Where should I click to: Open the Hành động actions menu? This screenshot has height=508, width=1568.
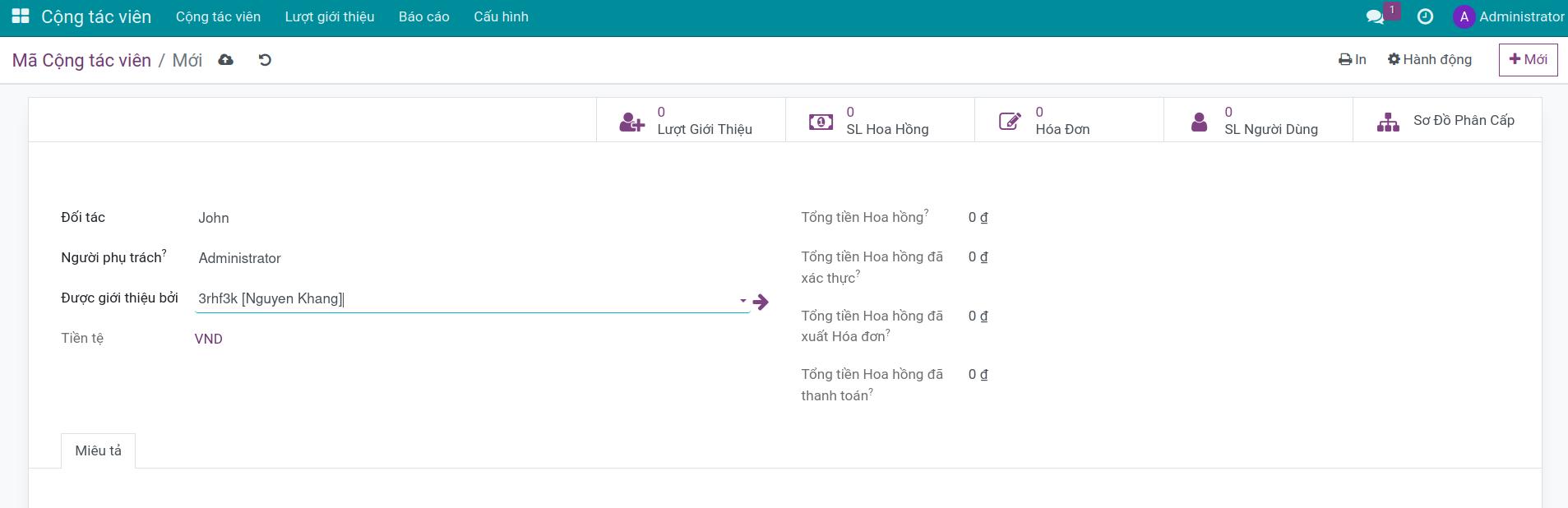click(1430, 59)
